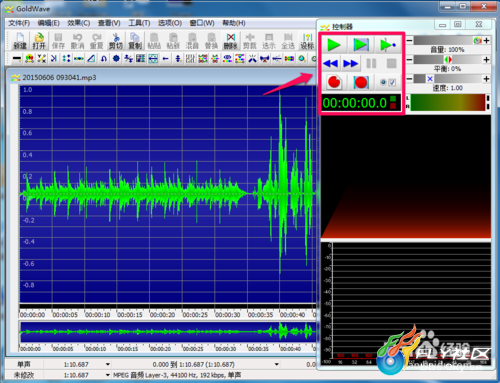Image resolution: width=500 pixels, height=383 pixels.
Task: Click the 保存 (Save) toolbar icon
Action: click(x=58, y=41)
